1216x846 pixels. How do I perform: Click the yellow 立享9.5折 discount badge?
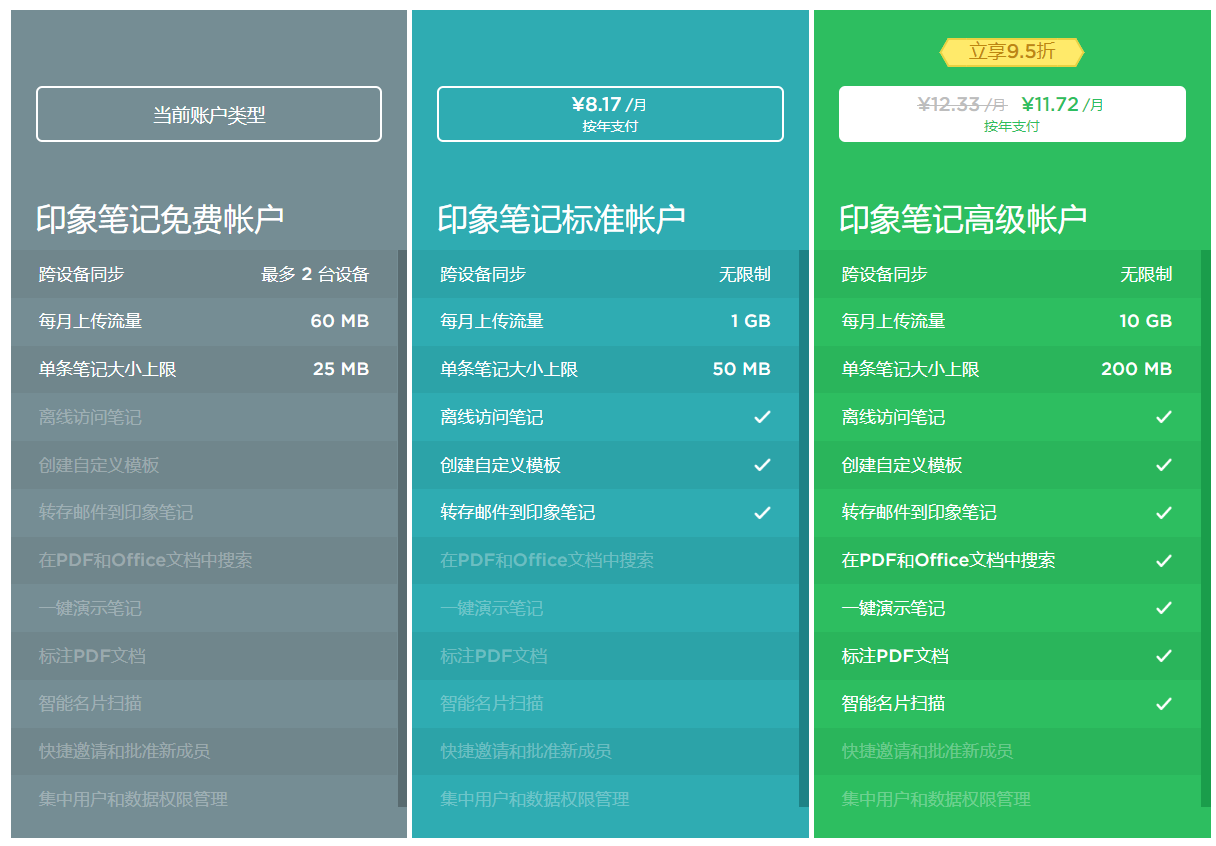point(1012,52)
